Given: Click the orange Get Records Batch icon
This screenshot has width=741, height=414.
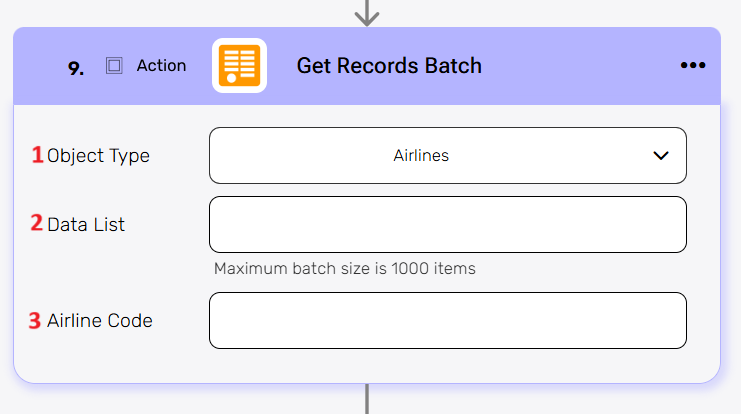Looking at the screenshot, I should pos(240,66).
